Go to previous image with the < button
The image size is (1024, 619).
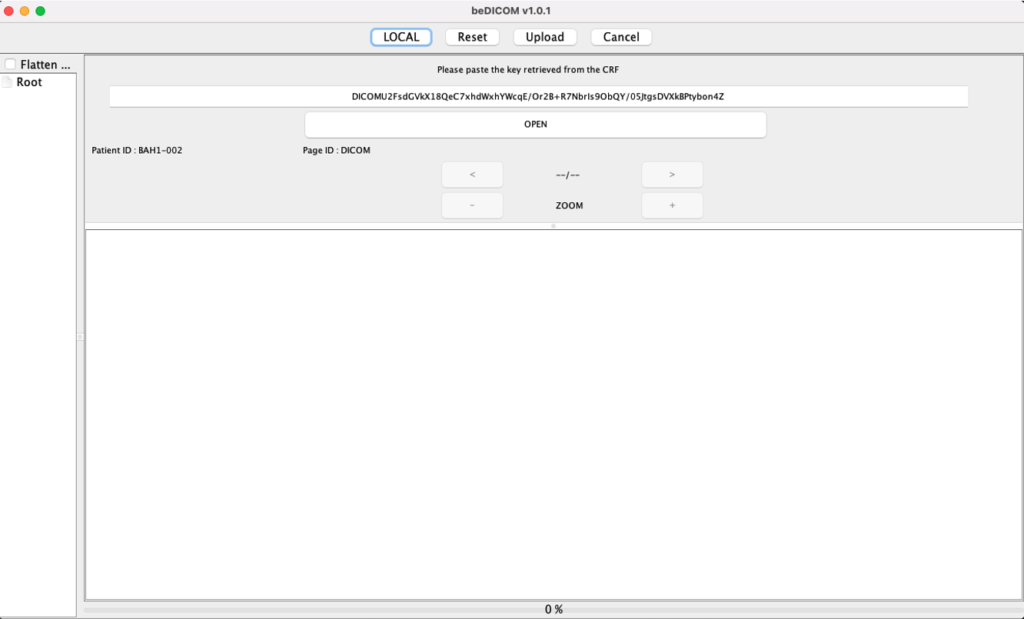click(472, 175)
